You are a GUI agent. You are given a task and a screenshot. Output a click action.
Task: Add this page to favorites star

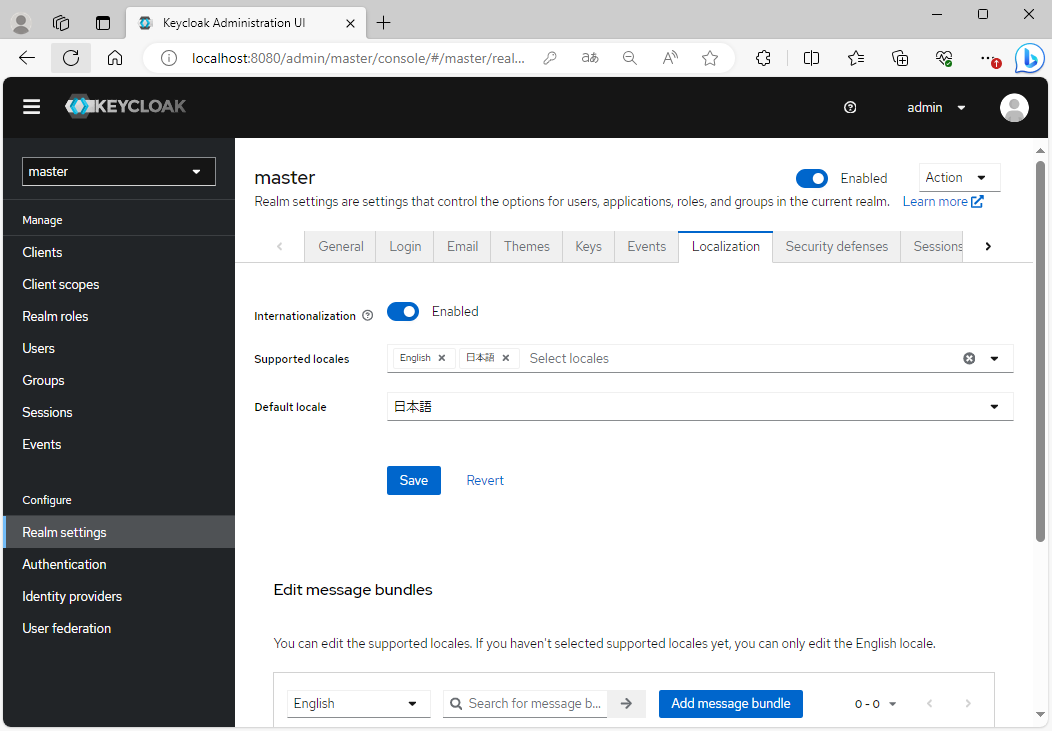click(x=710, y=58)
